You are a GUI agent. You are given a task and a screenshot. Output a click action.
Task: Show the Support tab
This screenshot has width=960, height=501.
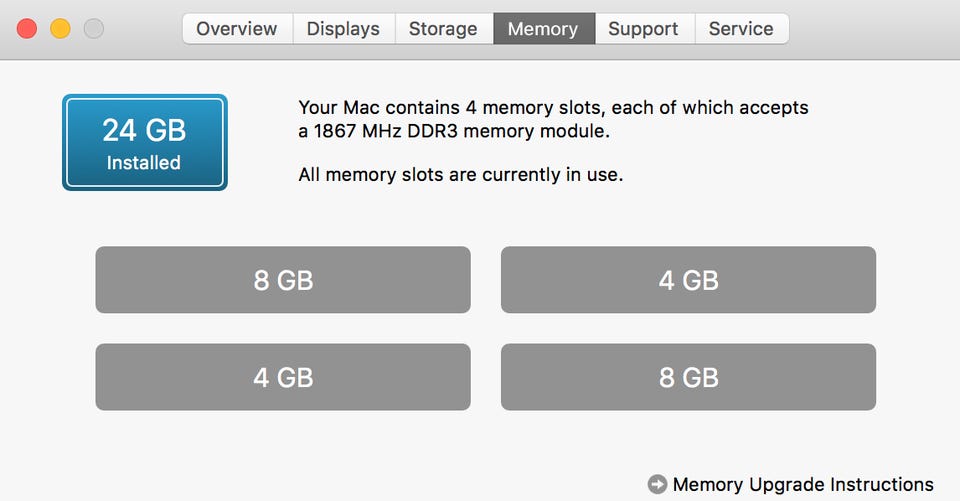pos(643,29)
